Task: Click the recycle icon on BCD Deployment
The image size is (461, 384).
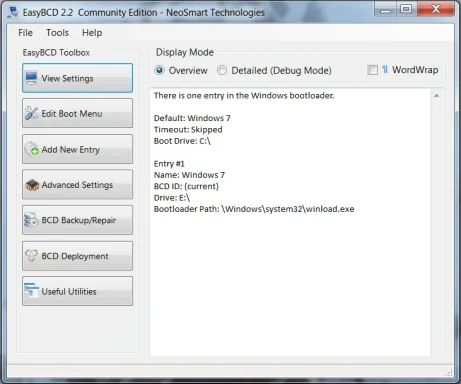Action: tap(31, 256)
